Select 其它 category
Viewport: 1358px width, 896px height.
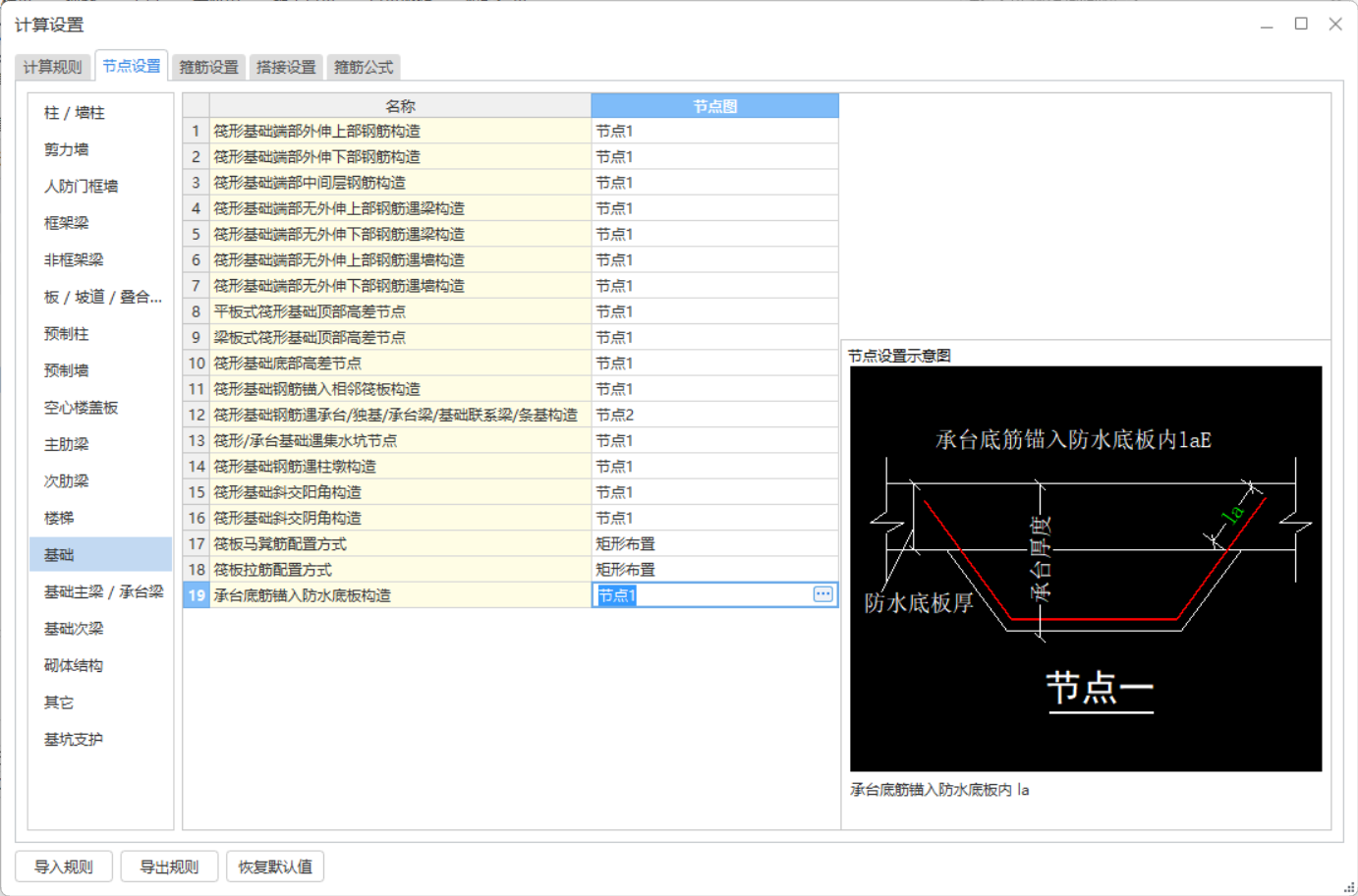(x=100, y=702)
